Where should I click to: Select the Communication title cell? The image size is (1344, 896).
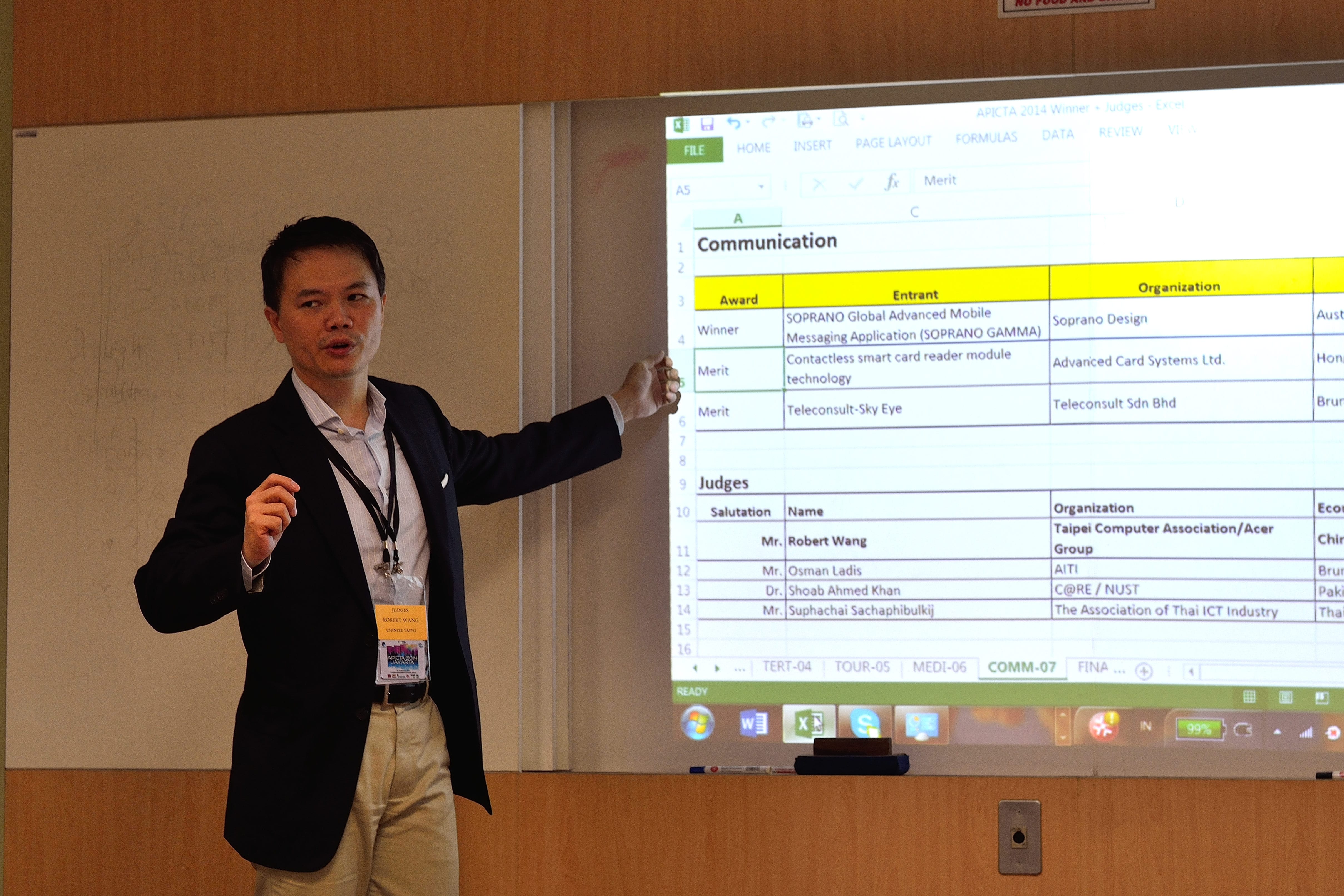pyautogui.click(x=767, y=242)
